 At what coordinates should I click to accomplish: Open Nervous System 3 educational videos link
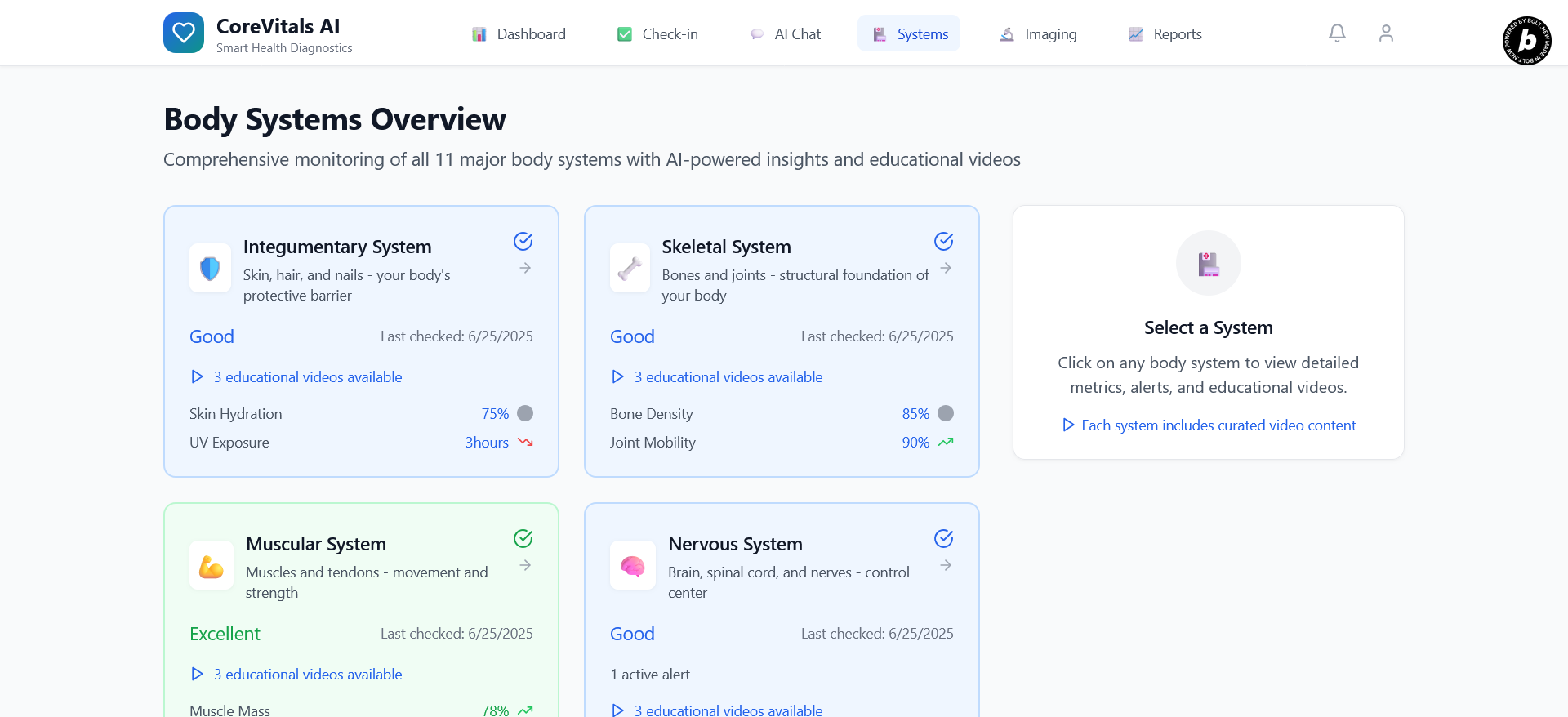(x=728, y=710)
